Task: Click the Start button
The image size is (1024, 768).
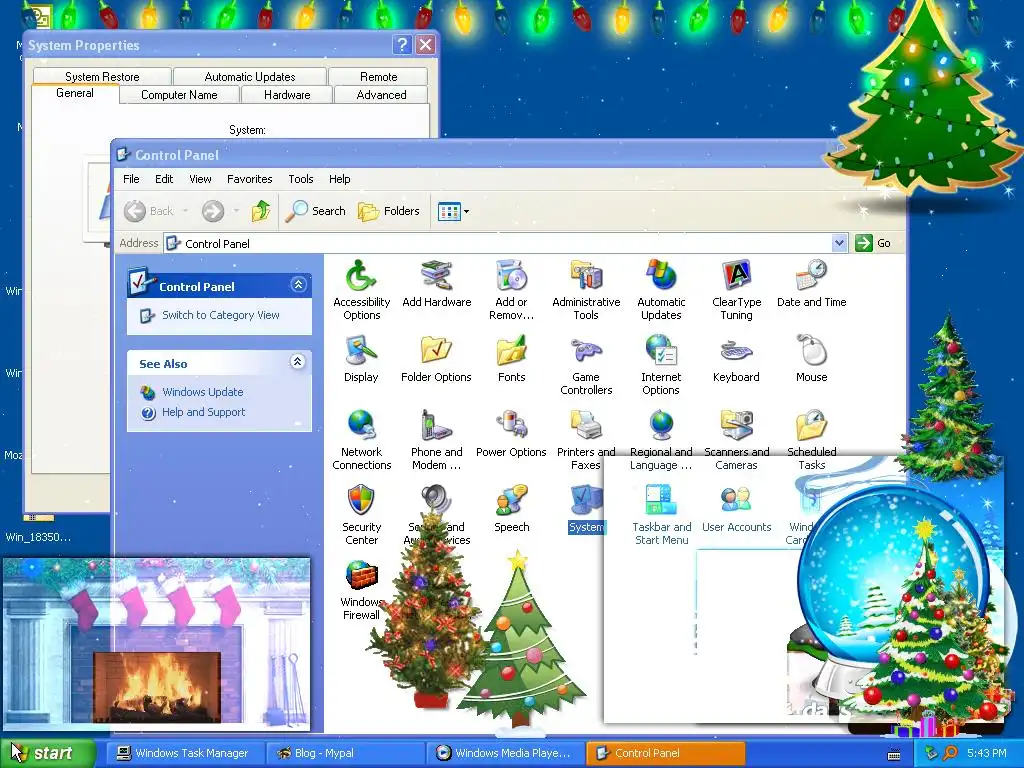Action: click(46, 753)
